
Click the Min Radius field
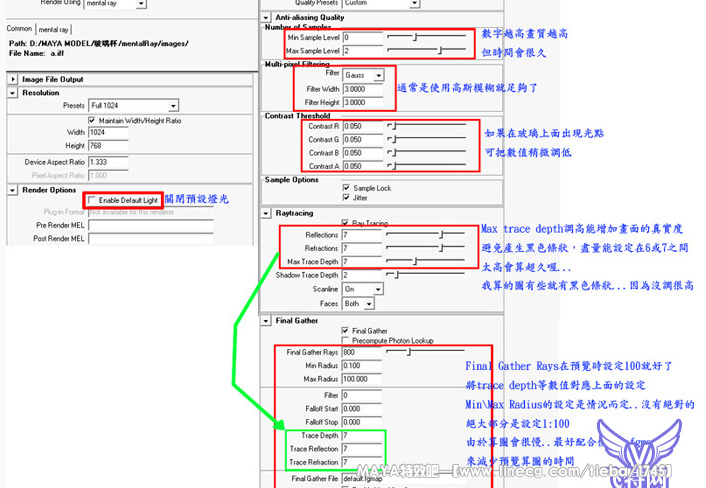(x=362, y=366)
